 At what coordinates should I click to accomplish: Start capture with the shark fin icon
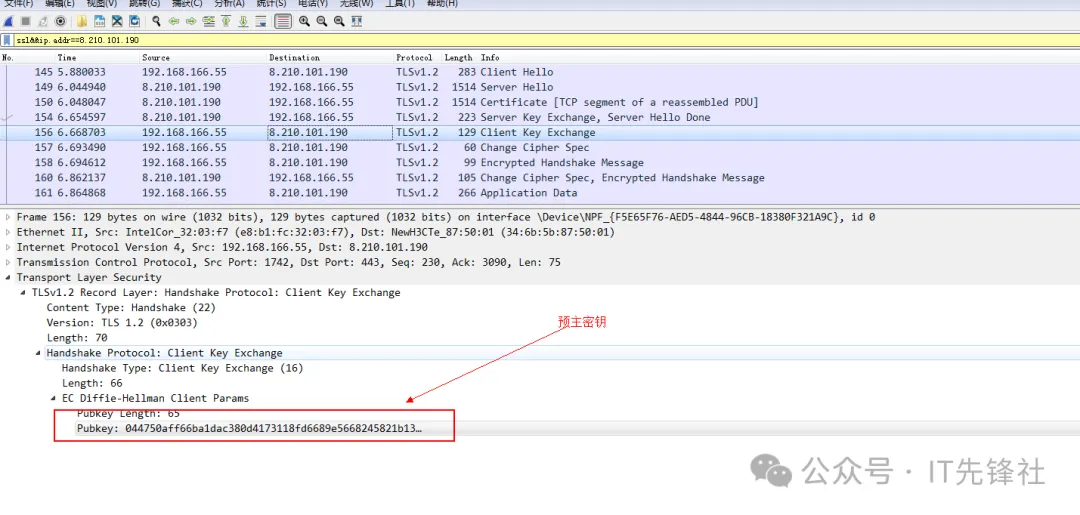coord(8,21)
